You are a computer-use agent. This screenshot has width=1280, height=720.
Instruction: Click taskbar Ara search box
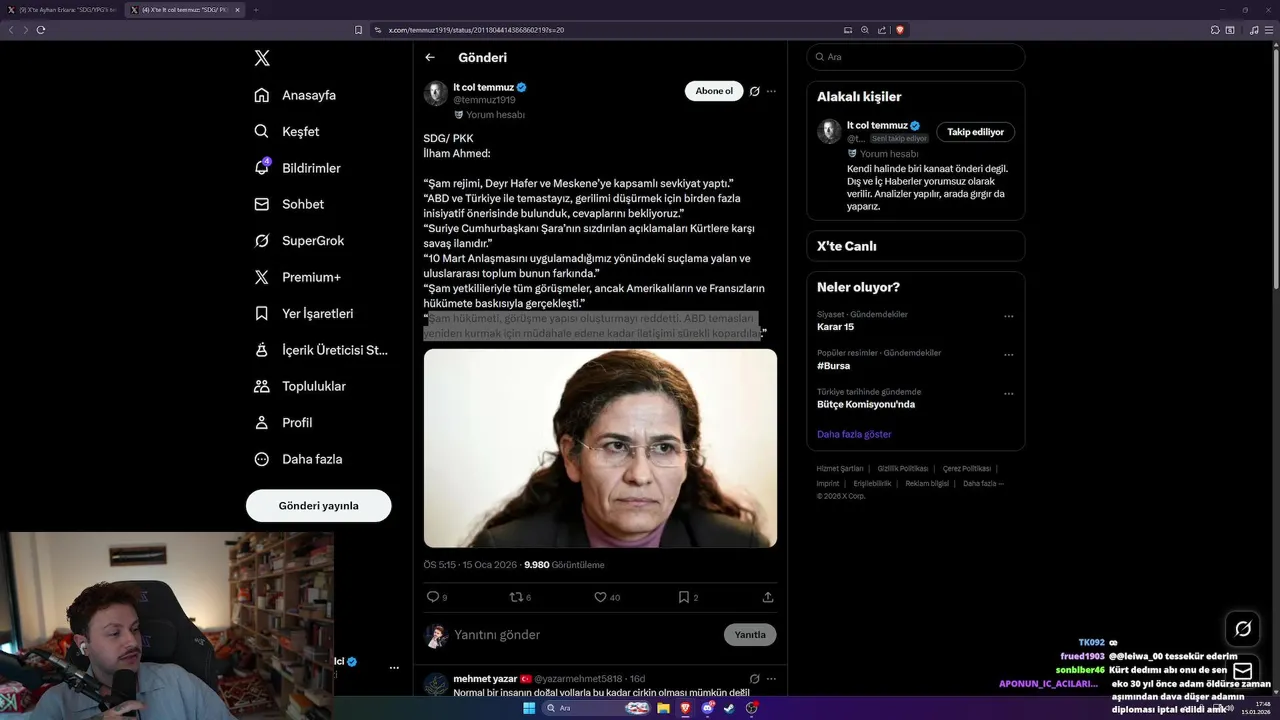[597, 708]
